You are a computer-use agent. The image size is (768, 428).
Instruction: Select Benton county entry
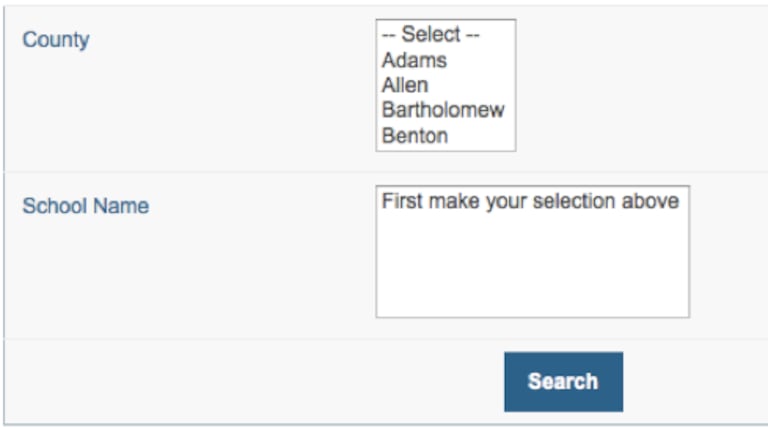[x=414, y=135]
